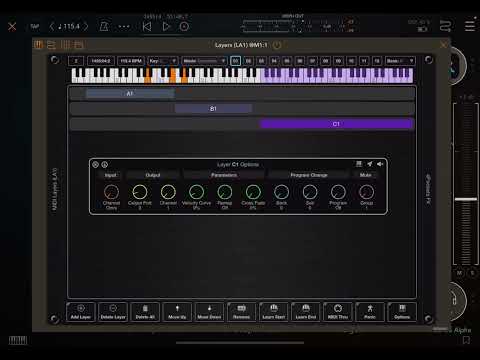Select the second orange list view icon
This screenshot has width=480, height=360.
tap(51, 45)
